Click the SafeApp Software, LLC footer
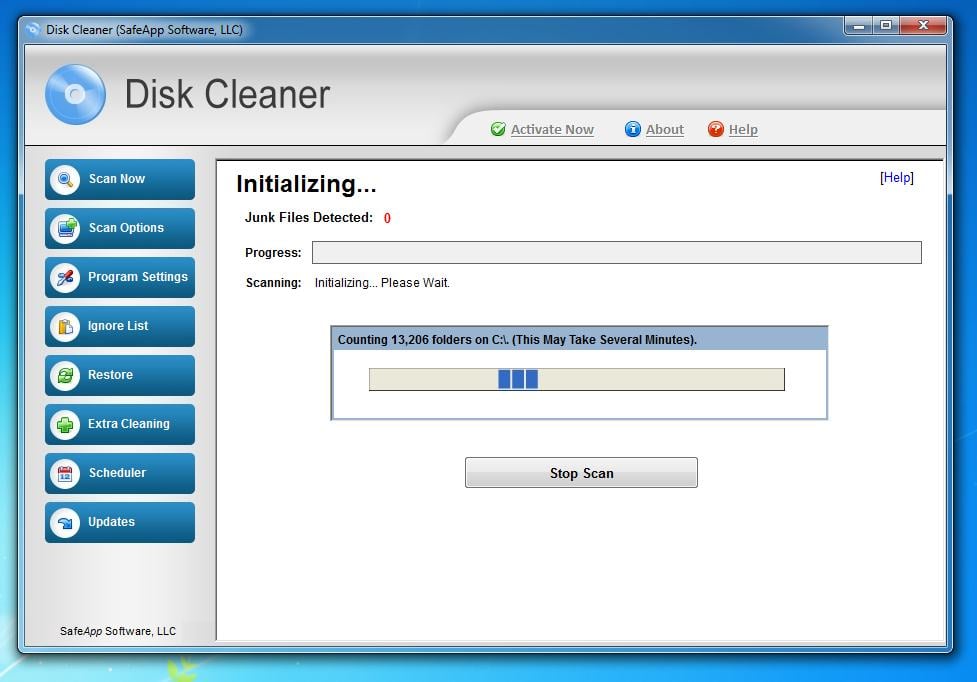Viewport: 977px width, 682px height. click(x=118, y=631)
